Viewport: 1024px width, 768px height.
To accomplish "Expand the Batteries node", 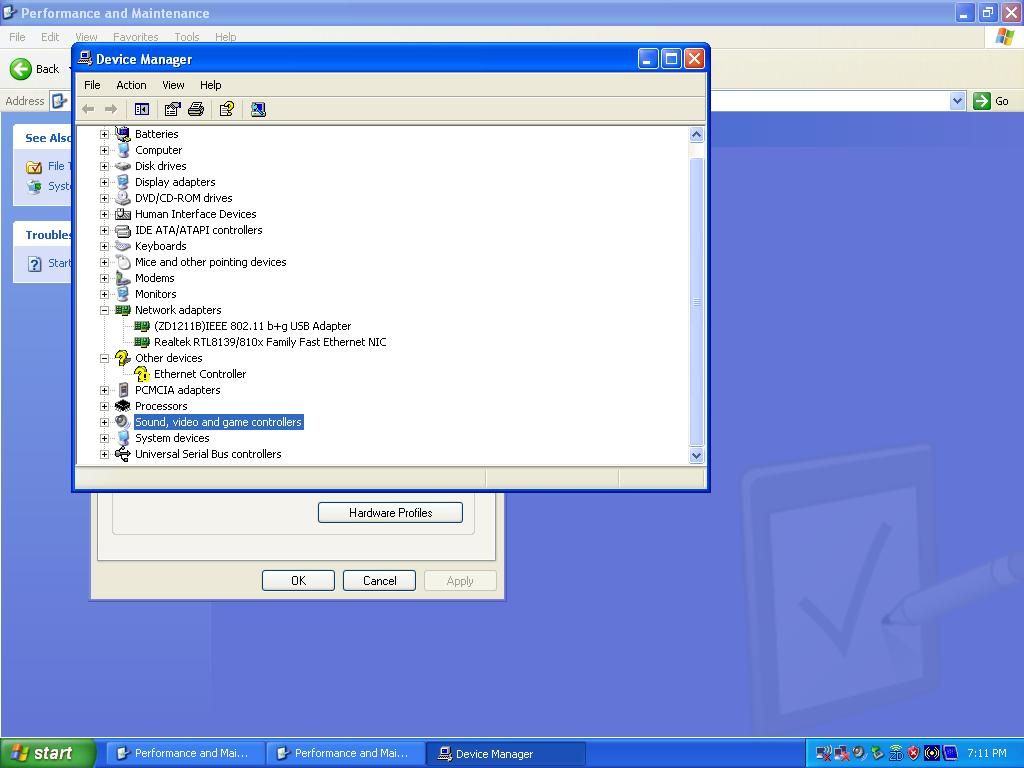I will click(x=104, y=134).
